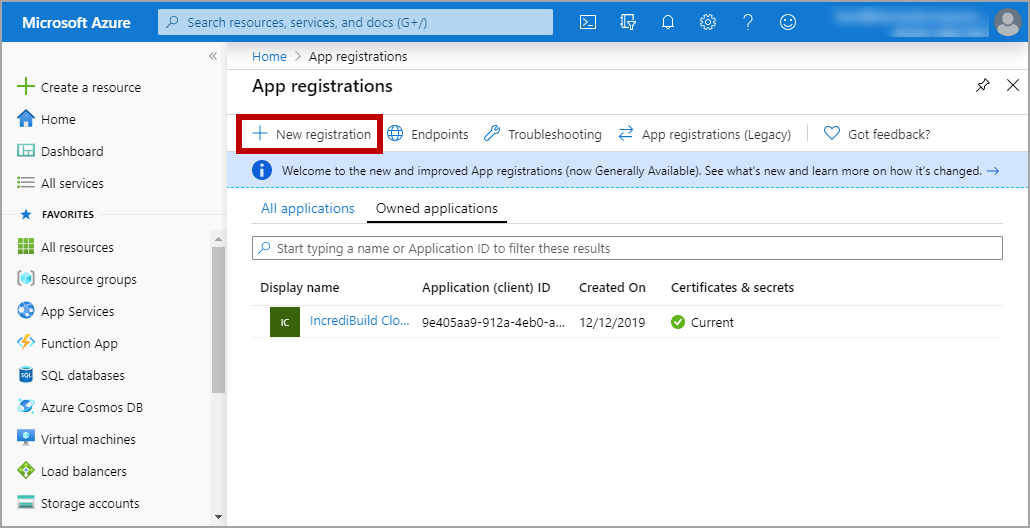Click the All resources grid icon
1030x528 pixels.
click(26, 247)
